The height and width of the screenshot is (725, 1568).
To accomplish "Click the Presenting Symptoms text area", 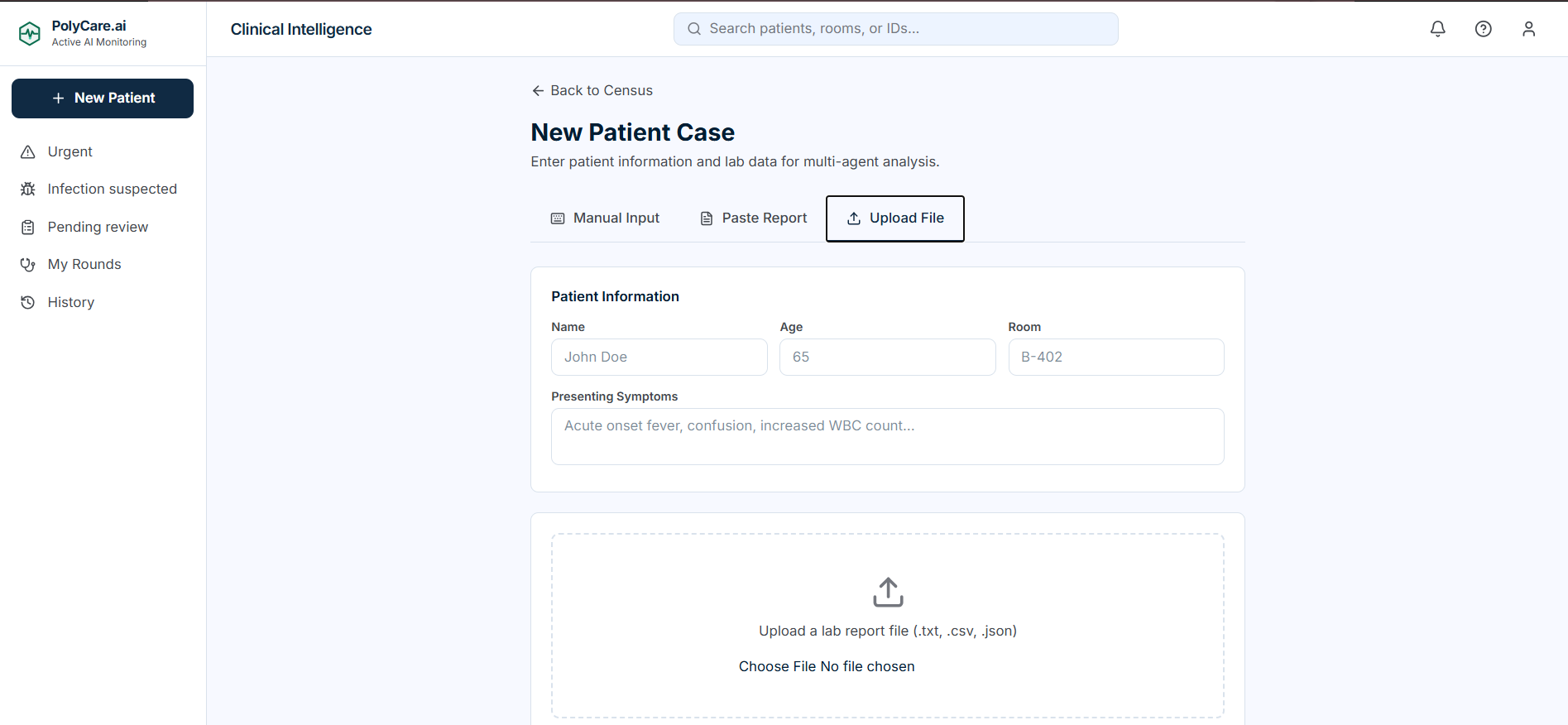I will (x=888, y=437).
